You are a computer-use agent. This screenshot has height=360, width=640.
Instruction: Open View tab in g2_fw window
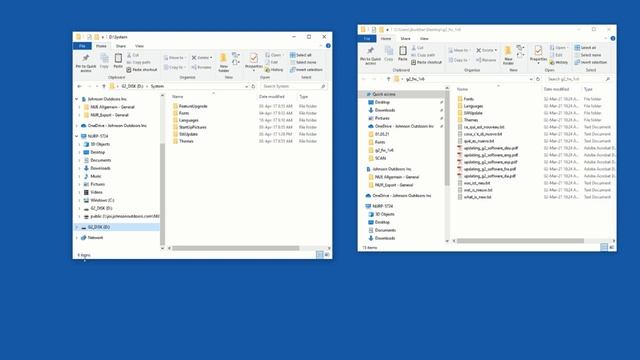(x=424, y=39)
